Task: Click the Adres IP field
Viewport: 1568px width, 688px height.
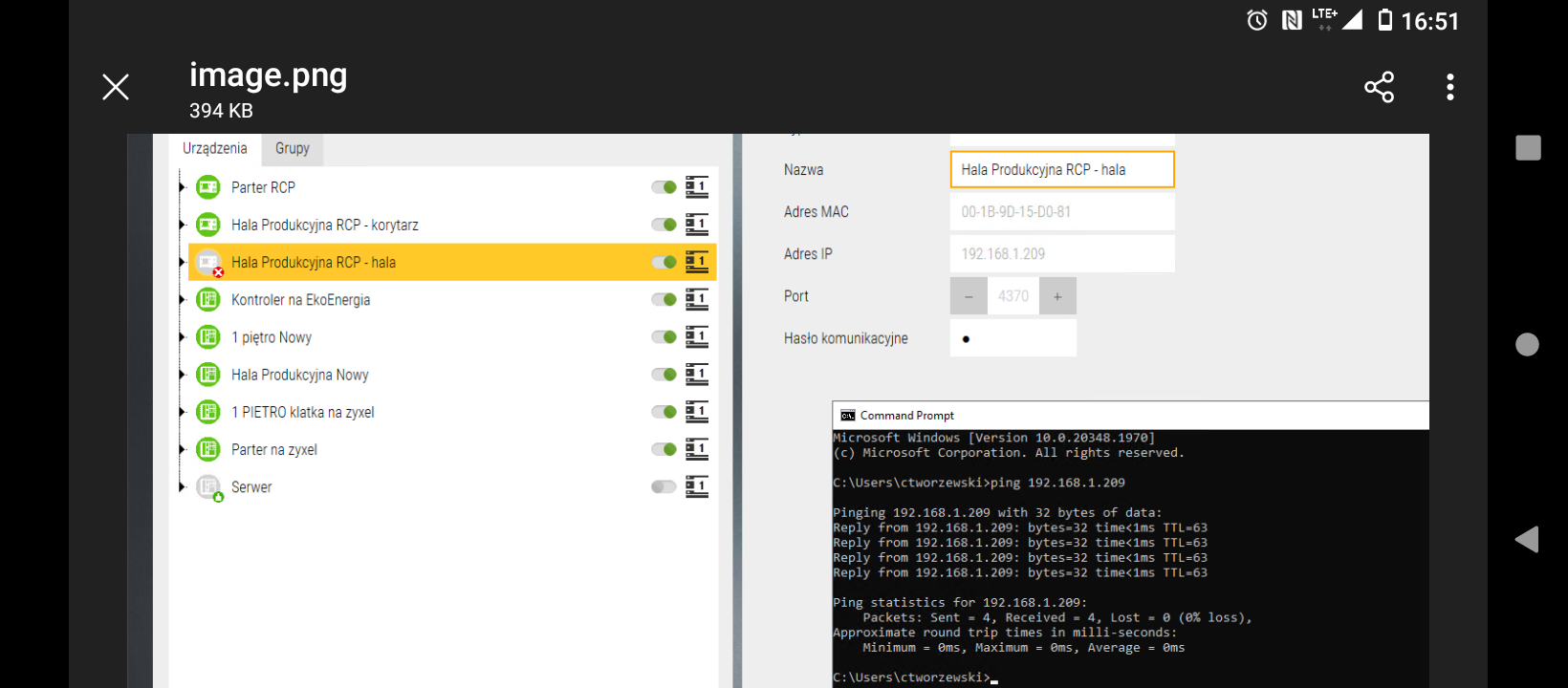Action: click(1062, 254)
